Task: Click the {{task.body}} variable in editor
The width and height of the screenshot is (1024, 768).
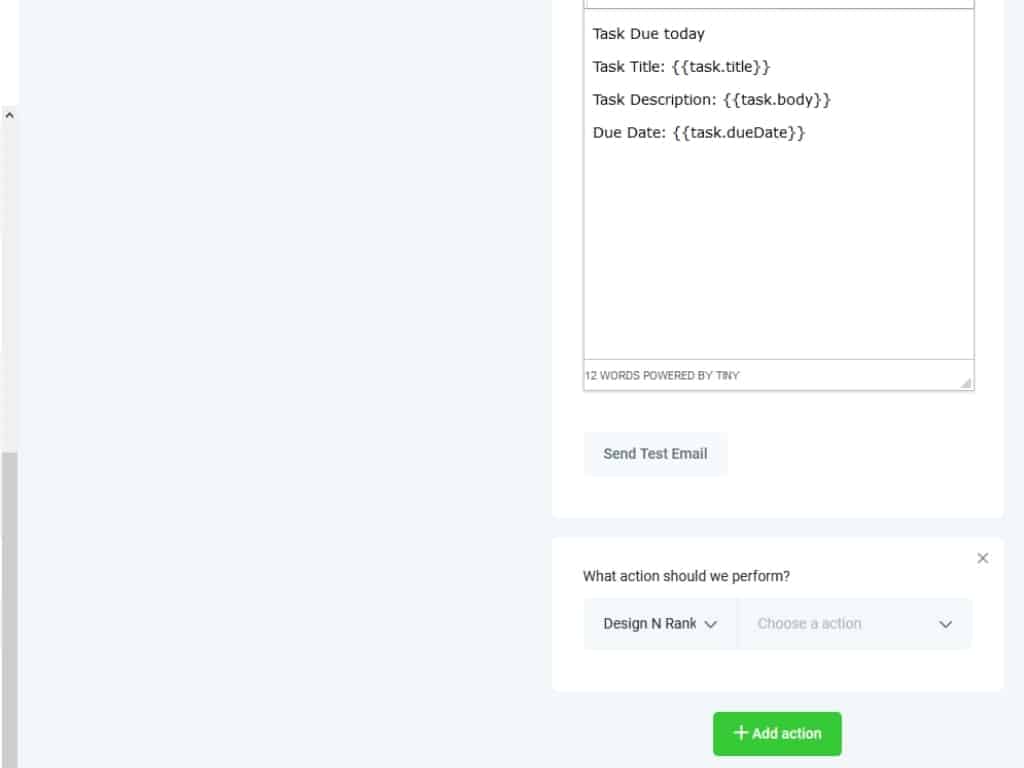Action: pyautogui.click(x=777, y=100)
